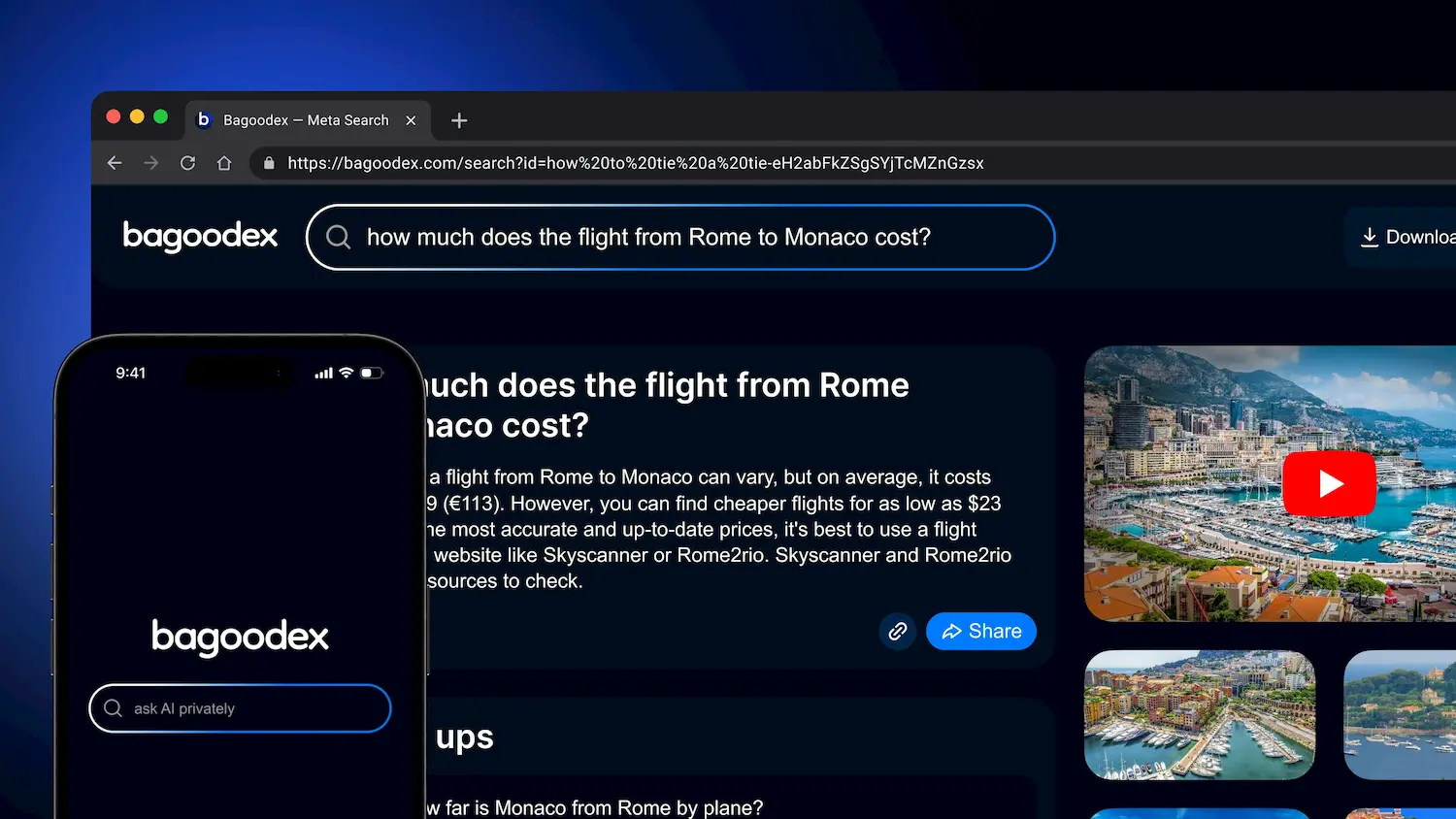
Task: Click the download arrow icon near Download
Action: tap(1370, 236)
